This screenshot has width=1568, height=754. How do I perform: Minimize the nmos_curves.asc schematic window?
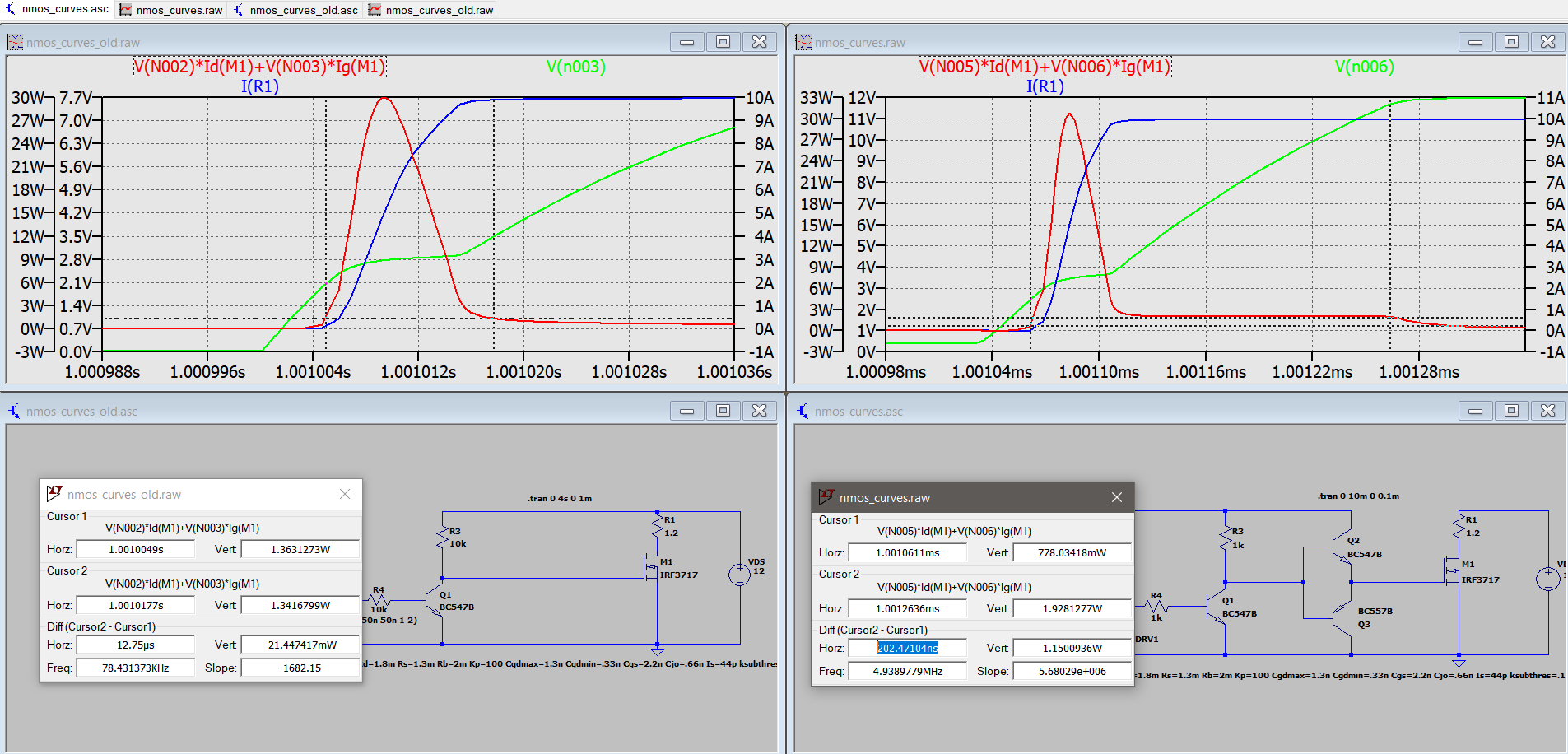point(1475,411)
